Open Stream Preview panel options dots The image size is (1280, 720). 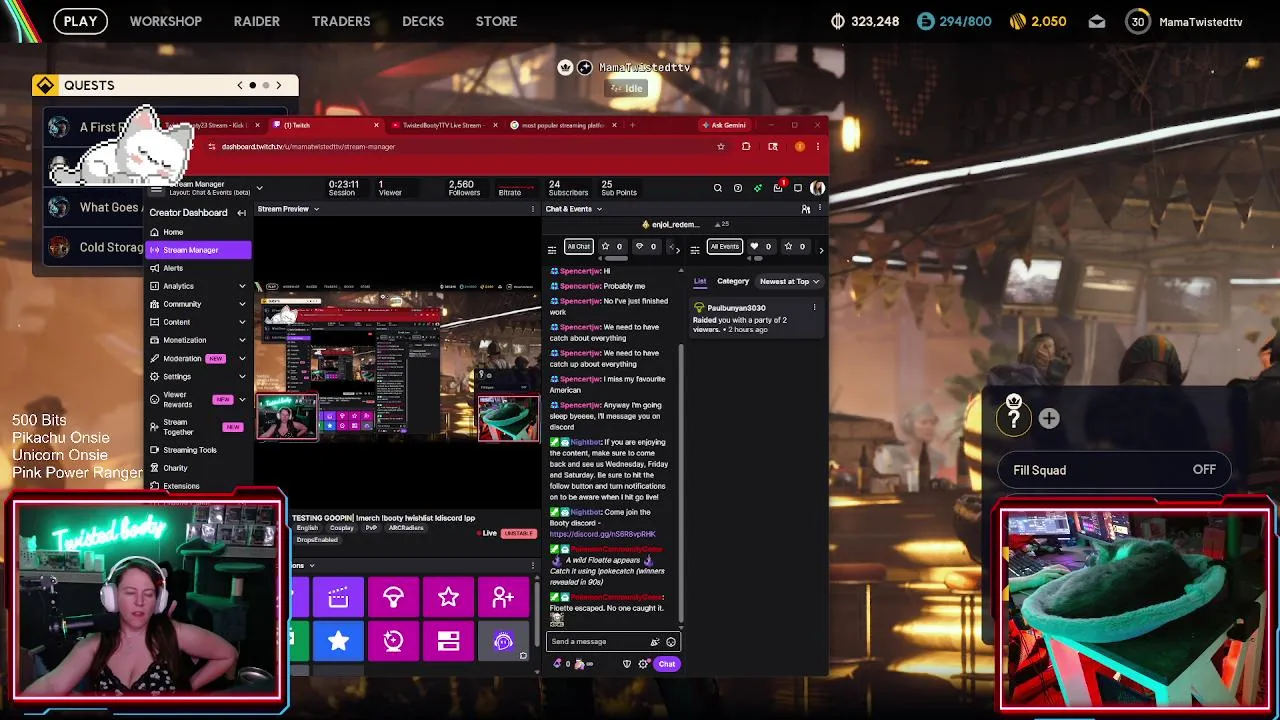tap(533, 209)
